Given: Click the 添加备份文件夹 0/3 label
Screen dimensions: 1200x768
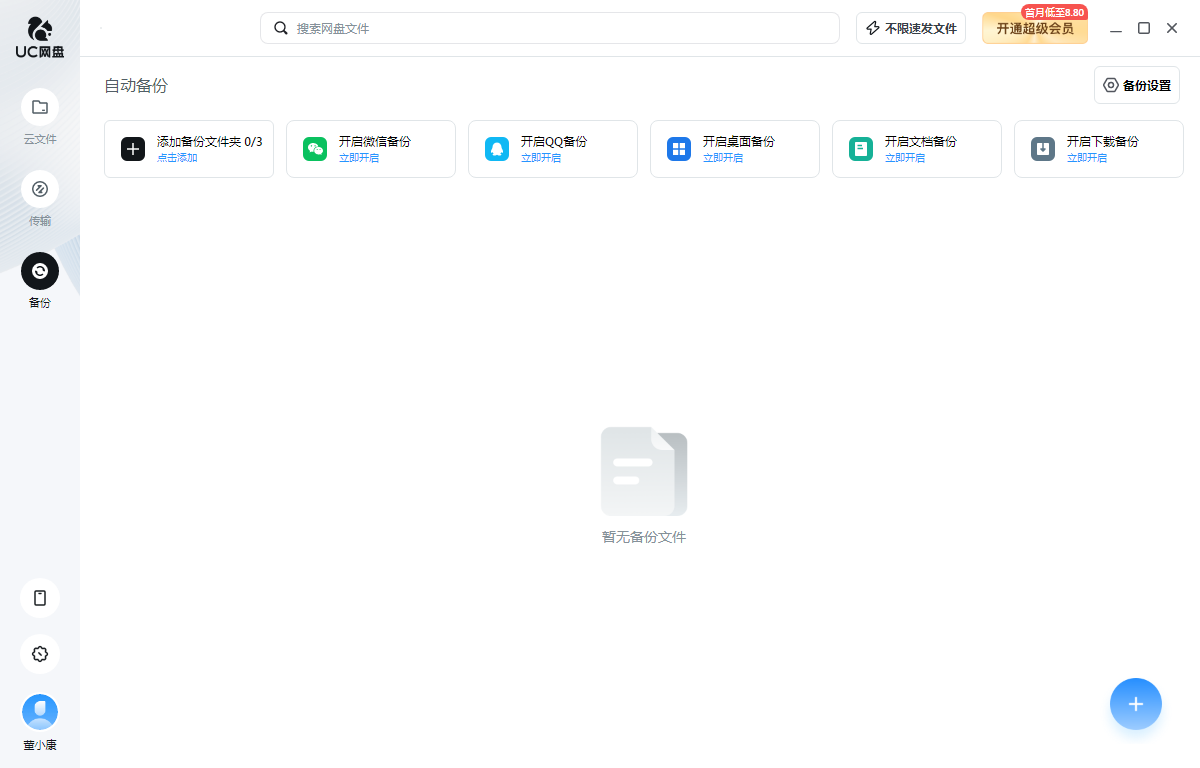Looking at the screenshot, I should pyautogui.click(x=210, y=142).
